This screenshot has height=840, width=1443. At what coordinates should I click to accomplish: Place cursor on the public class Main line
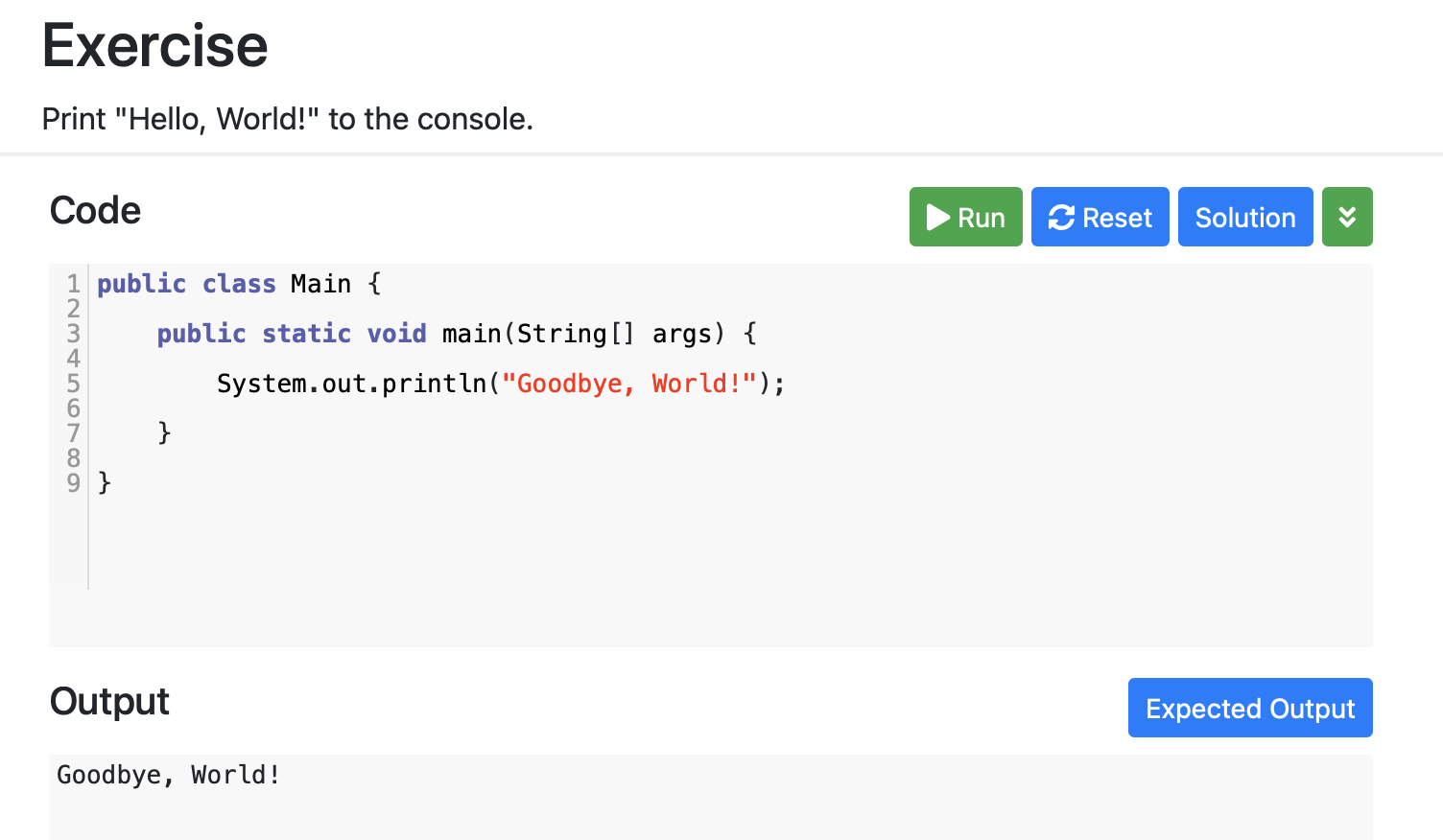pyautogui.click(x=238, y=284)
